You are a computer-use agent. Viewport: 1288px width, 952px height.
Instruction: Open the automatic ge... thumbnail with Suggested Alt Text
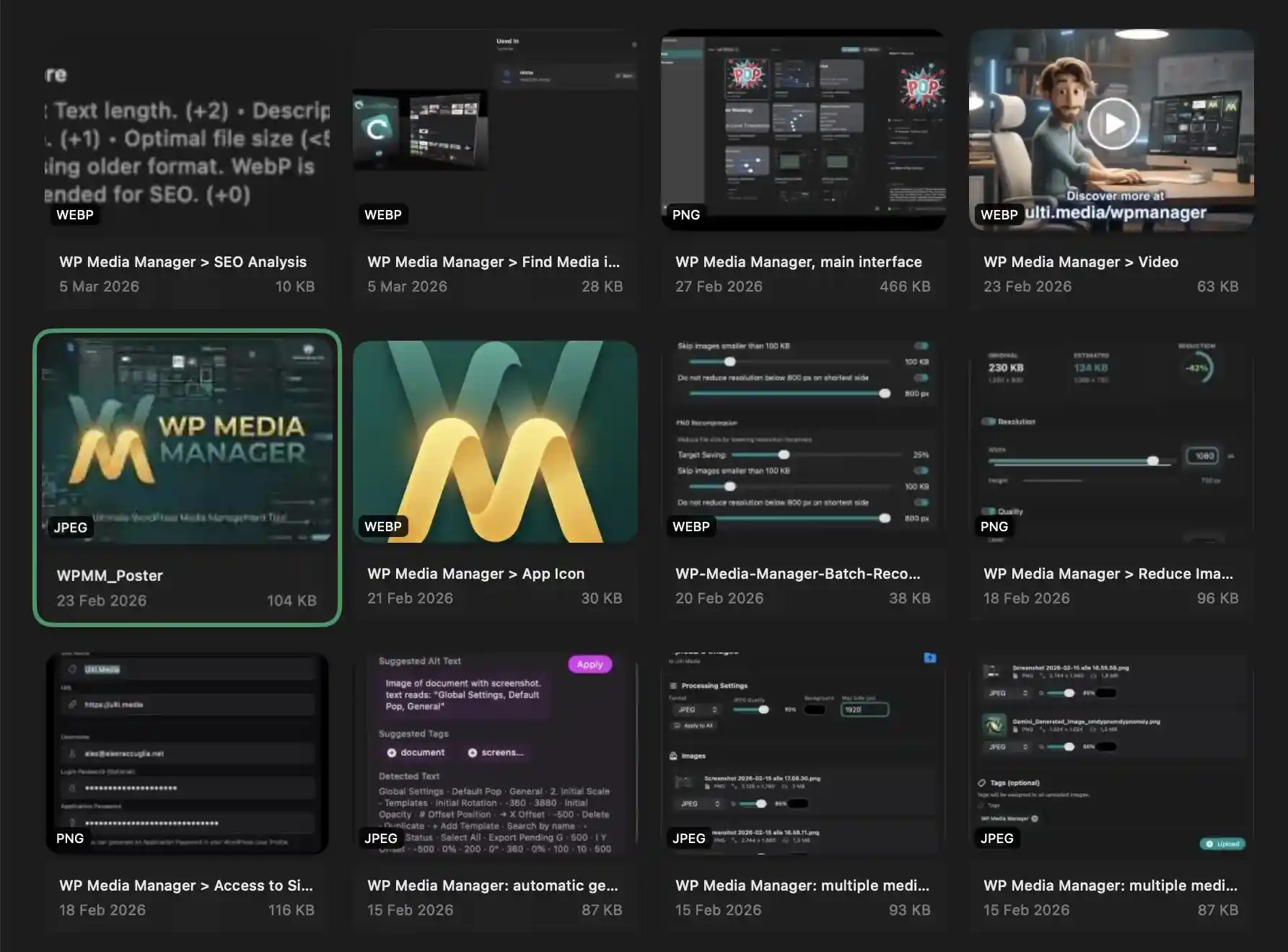click(x=495, y=754)
